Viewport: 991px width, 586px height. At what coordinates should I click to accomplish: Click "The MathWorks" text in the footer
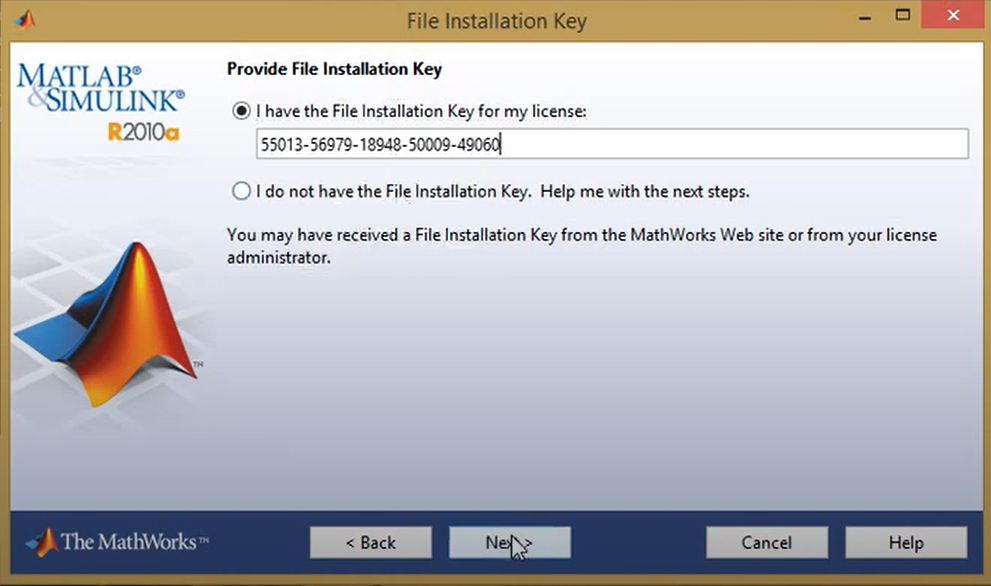click(134, 543)
